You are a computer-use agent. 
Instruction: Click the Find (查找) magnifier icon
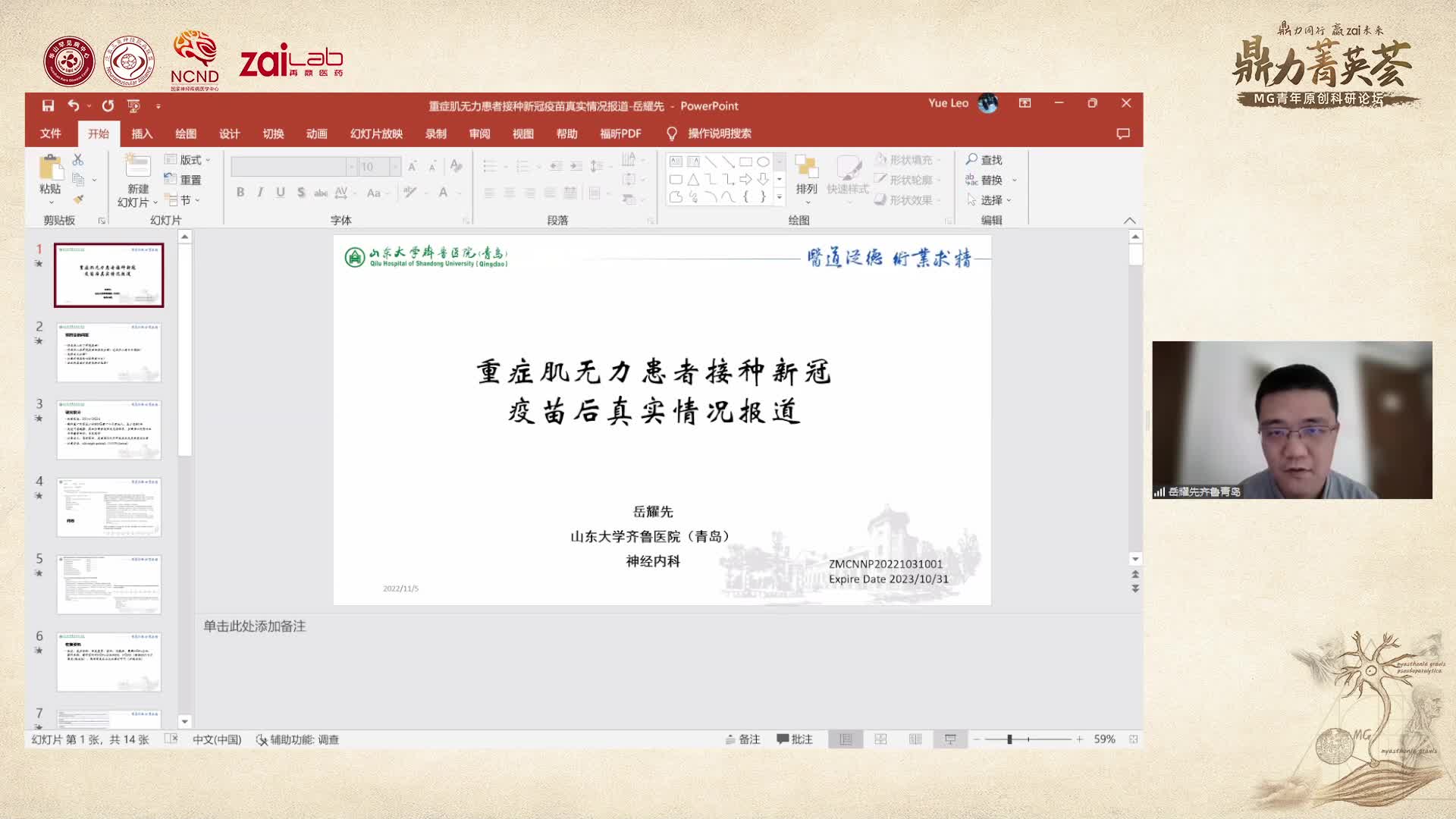click(x=971, y=159)
